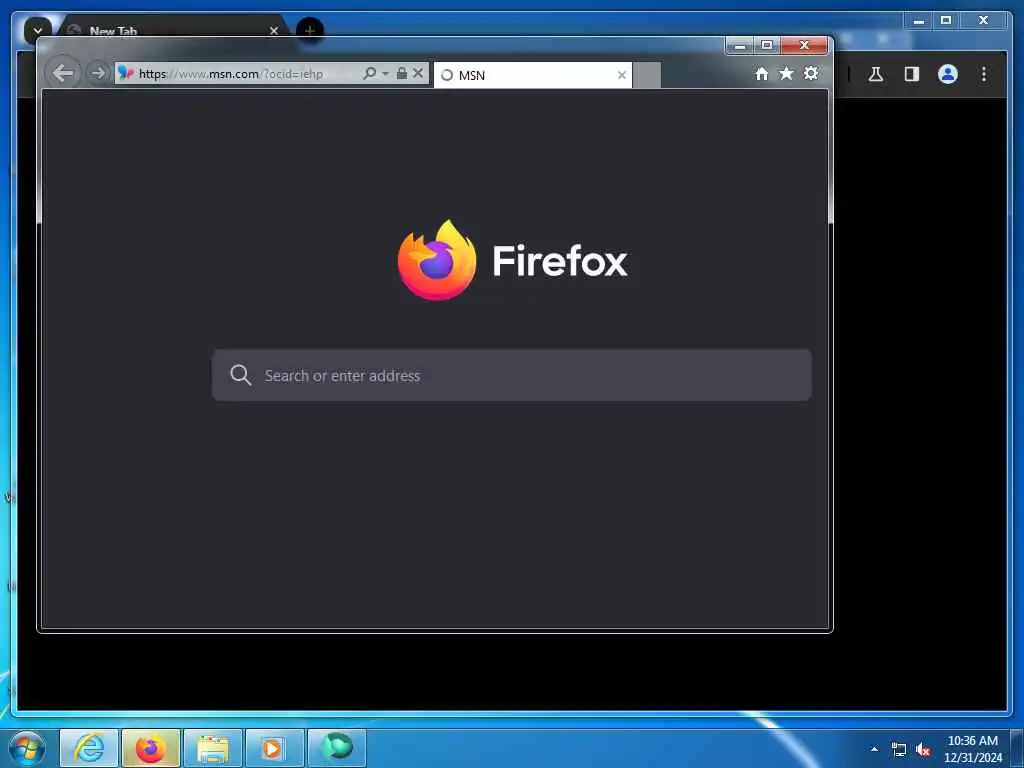Click the Show desktop button
1024x768 pixels.
[1017, 748]
